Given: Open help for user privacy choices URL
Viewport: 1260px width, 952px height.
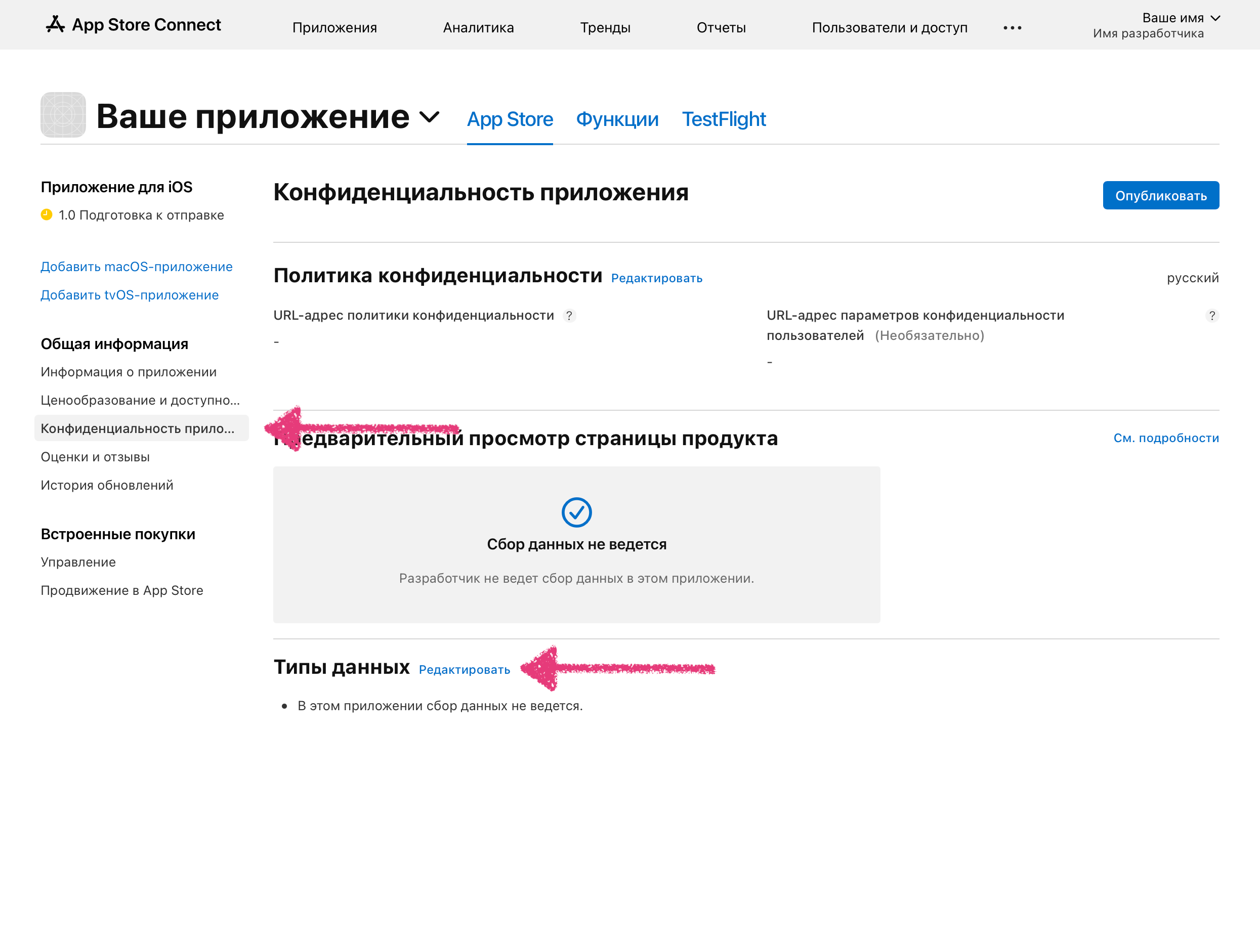Looking at the screenshot, I should [x=1212, y=316].
